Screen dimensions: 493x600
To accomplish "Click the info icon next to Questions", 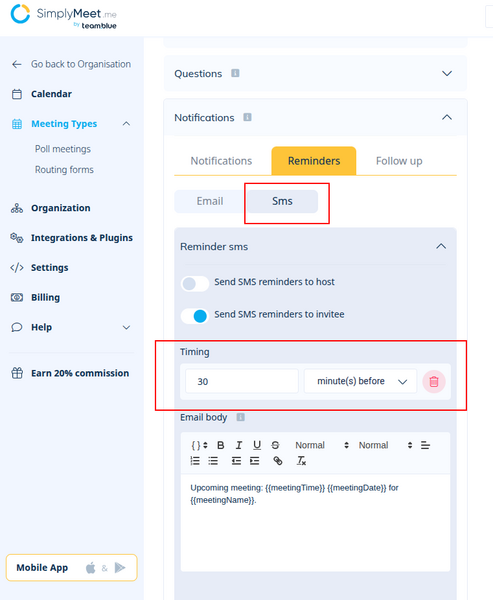I will click(235, 73).
